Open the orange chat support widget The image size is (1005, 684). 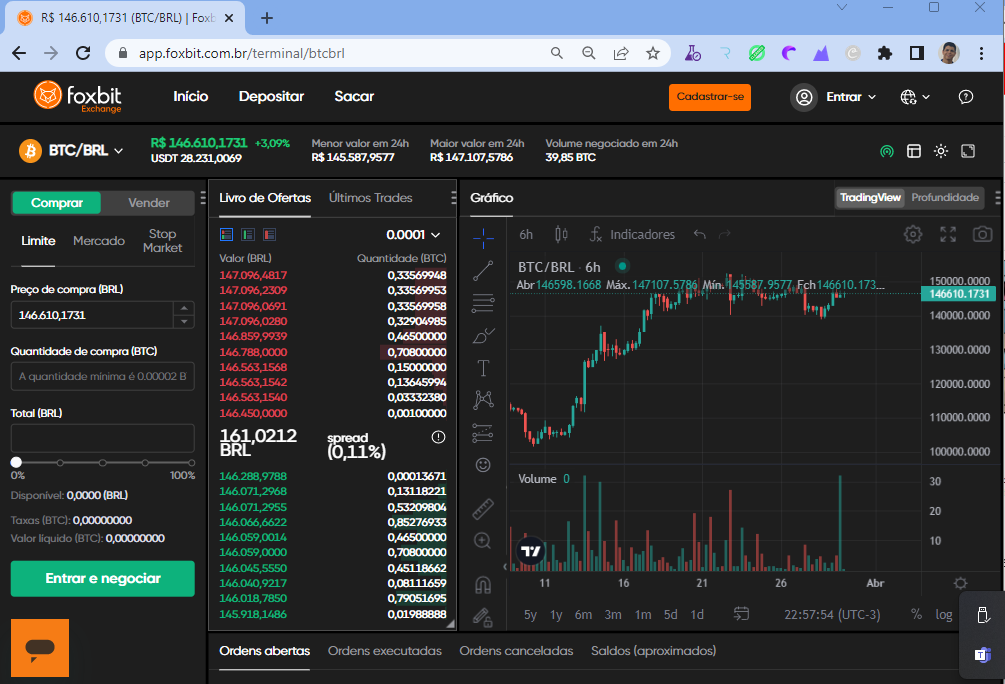tap(40, 648)
